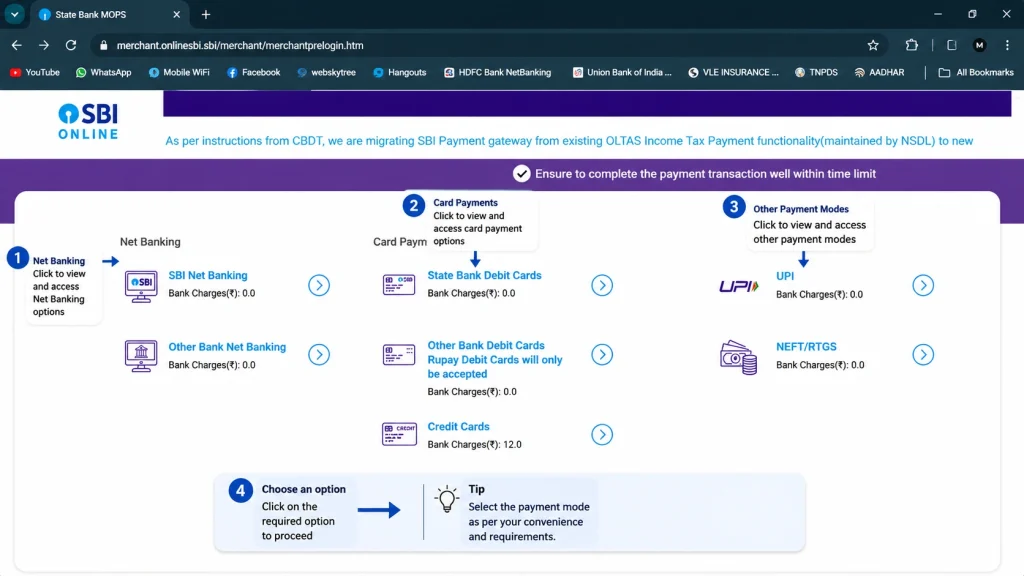Open Hangouts bookmark
This screenshot has height=576, width=1024.
[x=400, y=72]
